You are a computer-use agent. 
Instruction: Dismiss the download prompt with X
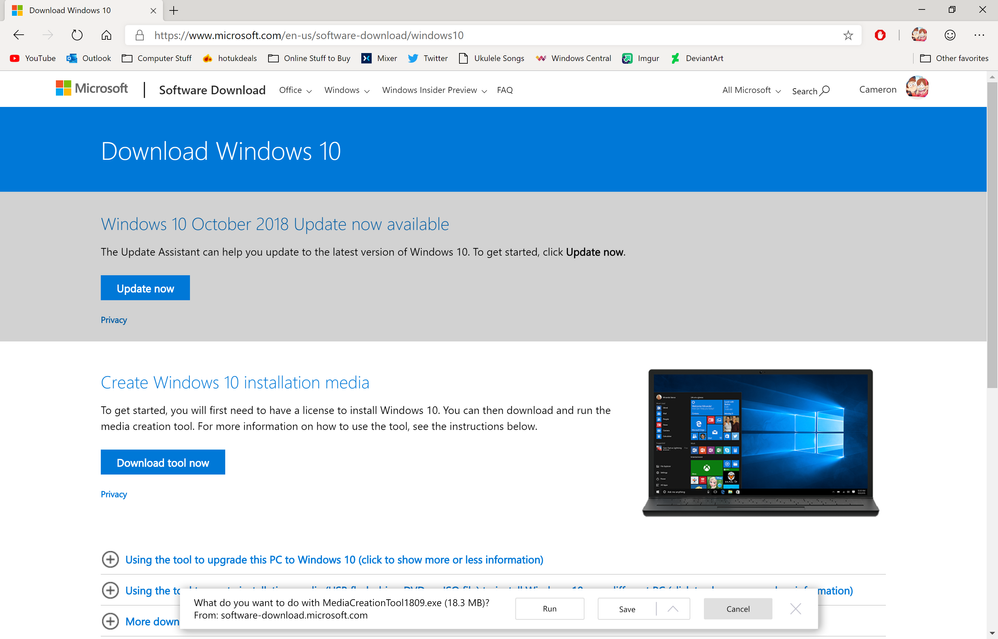pyautogui.click(x=796, y=609)
